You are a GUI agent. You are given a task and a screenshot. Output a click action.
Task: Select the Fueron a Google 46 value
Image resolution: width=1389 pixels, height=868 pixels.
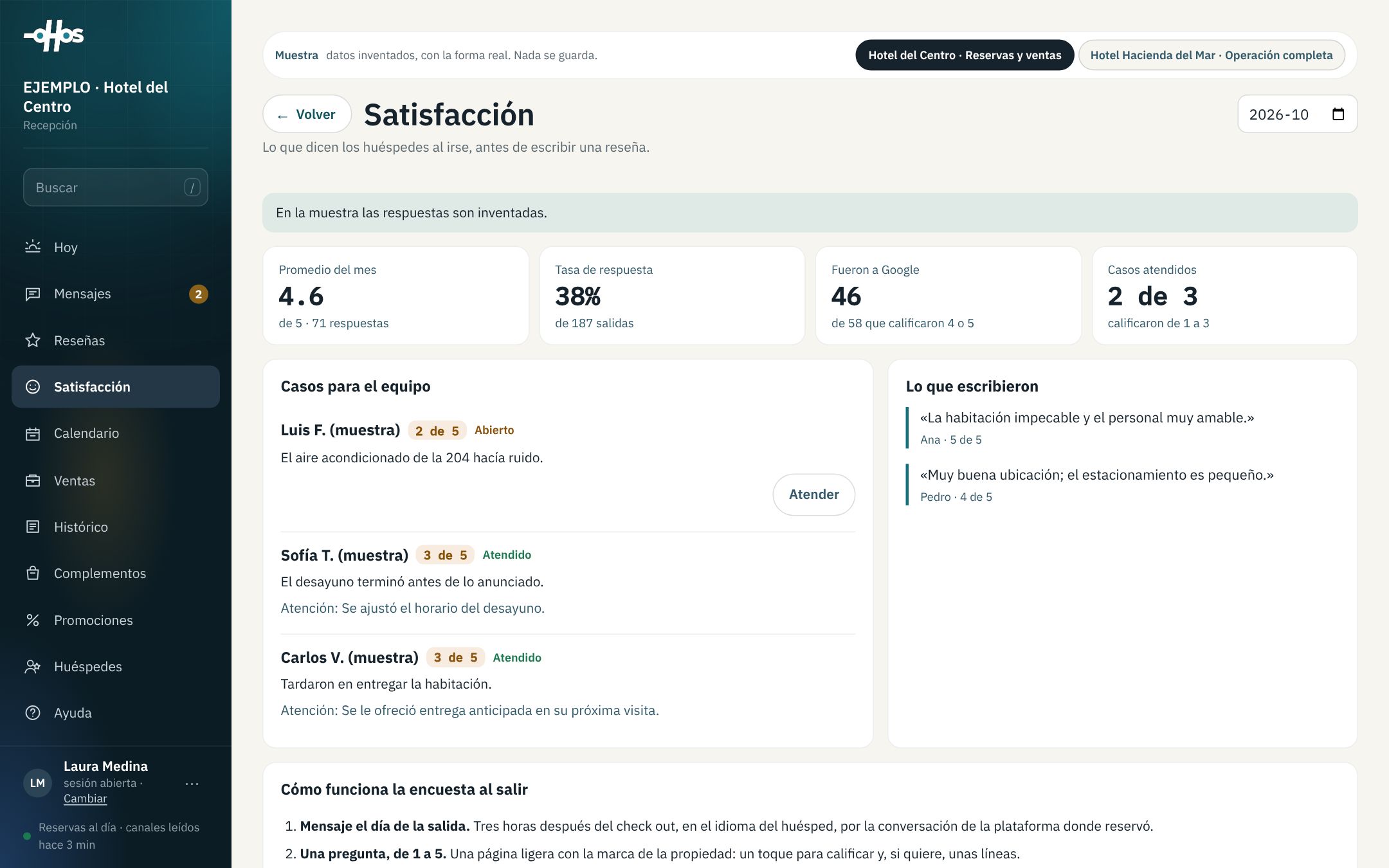pyautogui.click(x=846, y=296)
